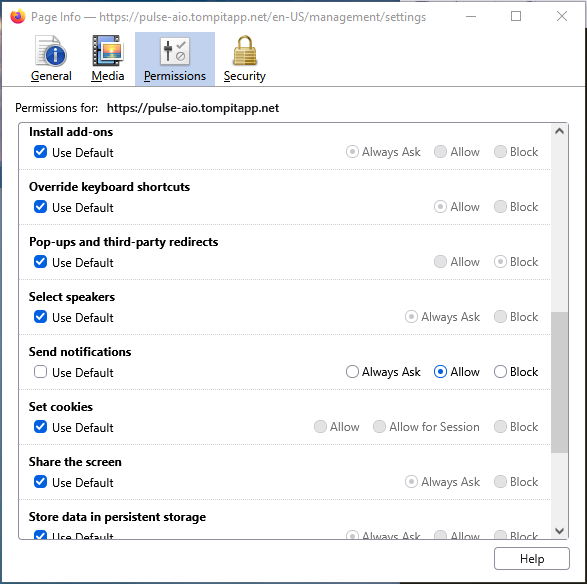Image resolution: width=587 pixels, height=584 pixels.
Task: Click the Pop-ups and third-party redirects heading
Action: tap(124, 242)
